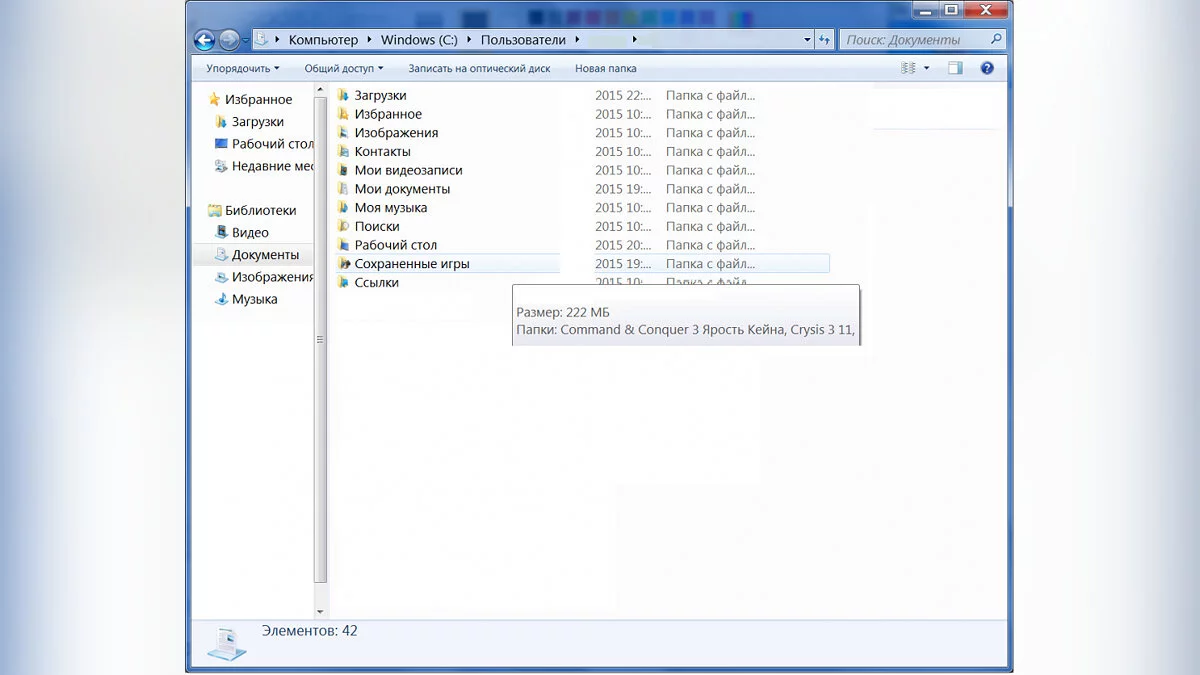
Task: Open the Упорядочить menu
Action: (243, 68)
